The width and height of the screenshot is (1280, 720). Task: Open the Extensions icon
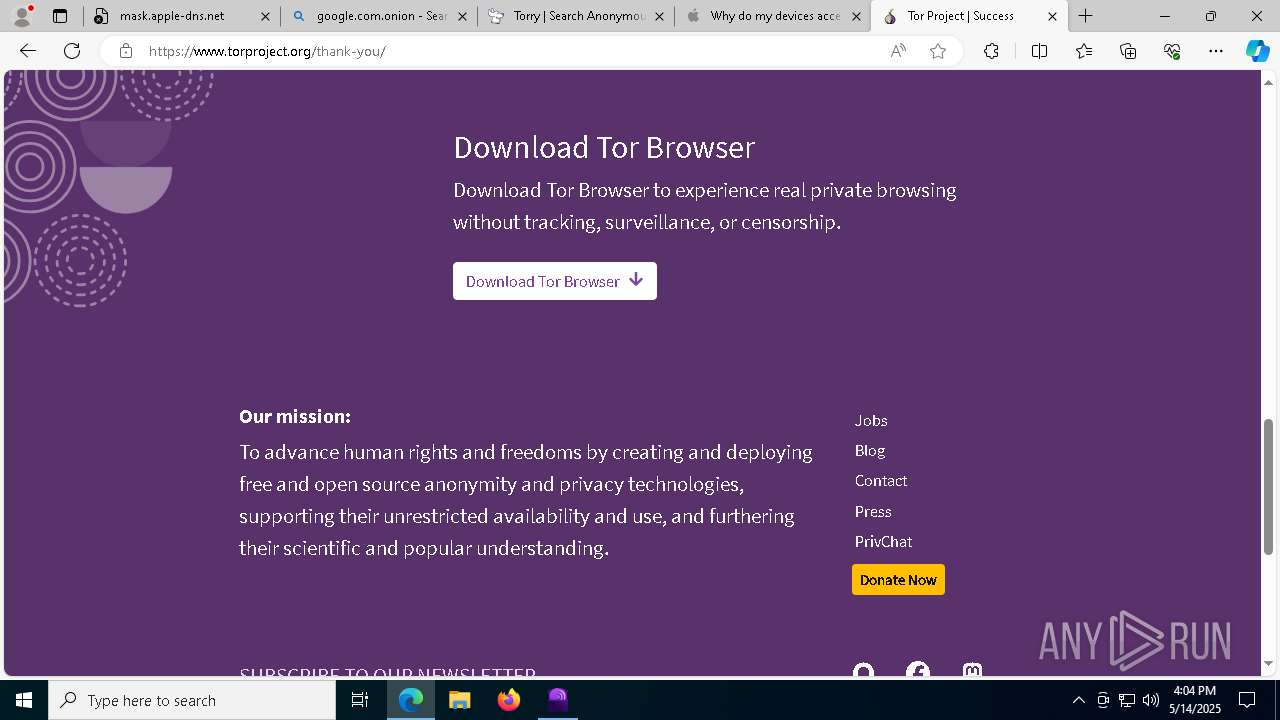(x=991, y=51)
